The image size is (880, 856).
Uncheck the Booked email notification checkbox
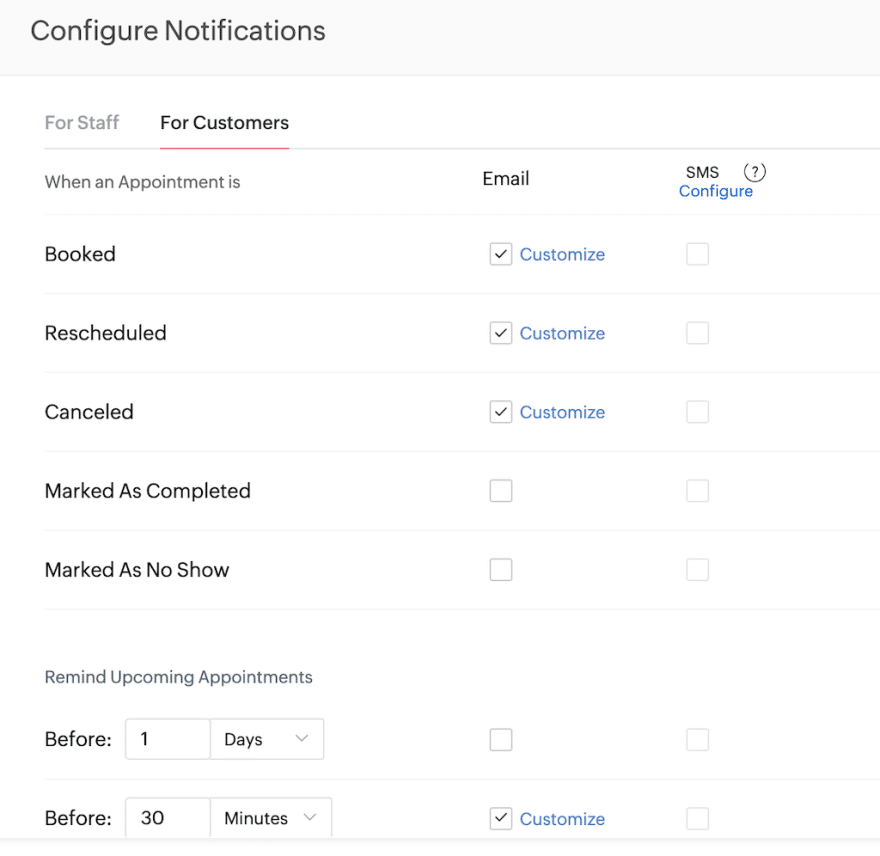coord(501,254)
